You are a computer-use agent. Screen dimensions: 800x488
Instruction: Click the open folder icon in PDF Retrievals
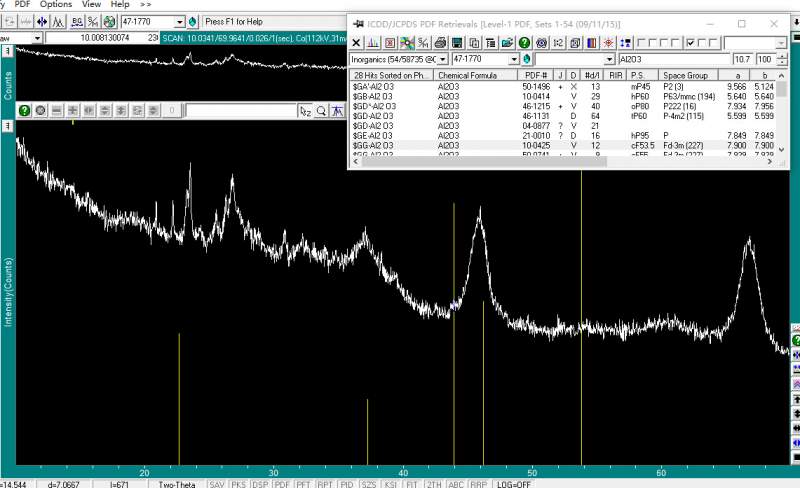pos(507,43)
